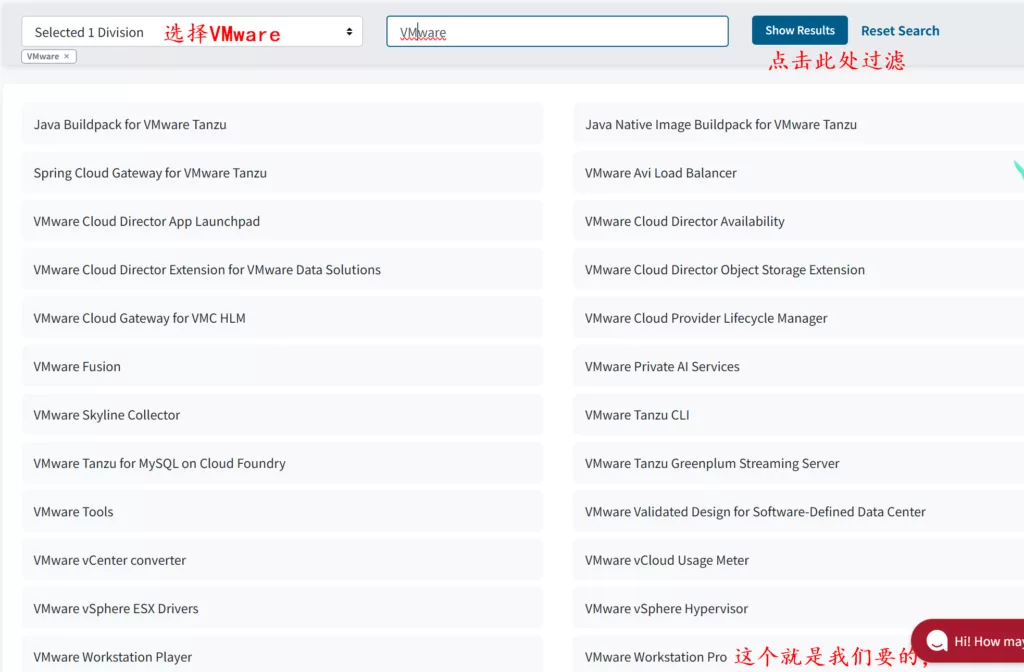Select VMware Private AI Services
1024x672 pixels.
[x=662, y=367]
